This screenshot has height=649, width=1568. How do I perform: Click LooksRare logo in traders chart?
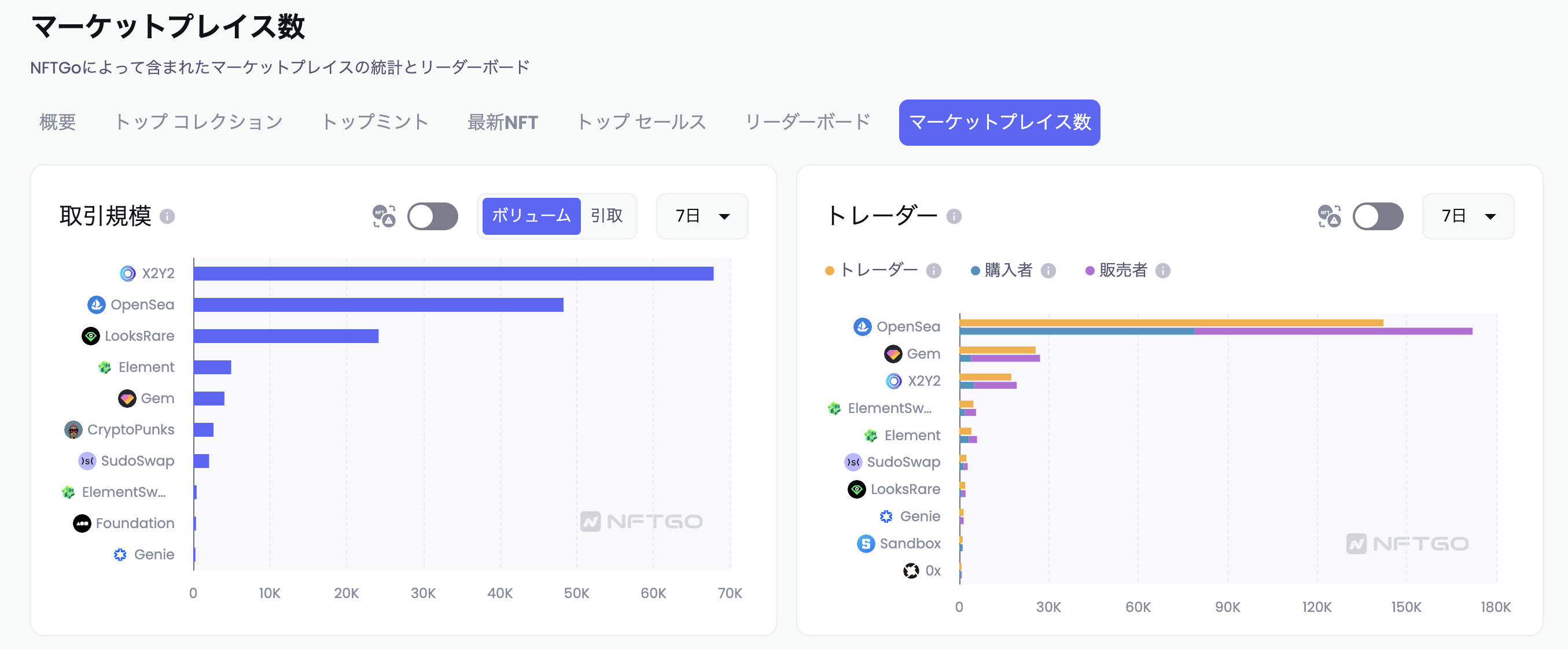coord(856,489)
